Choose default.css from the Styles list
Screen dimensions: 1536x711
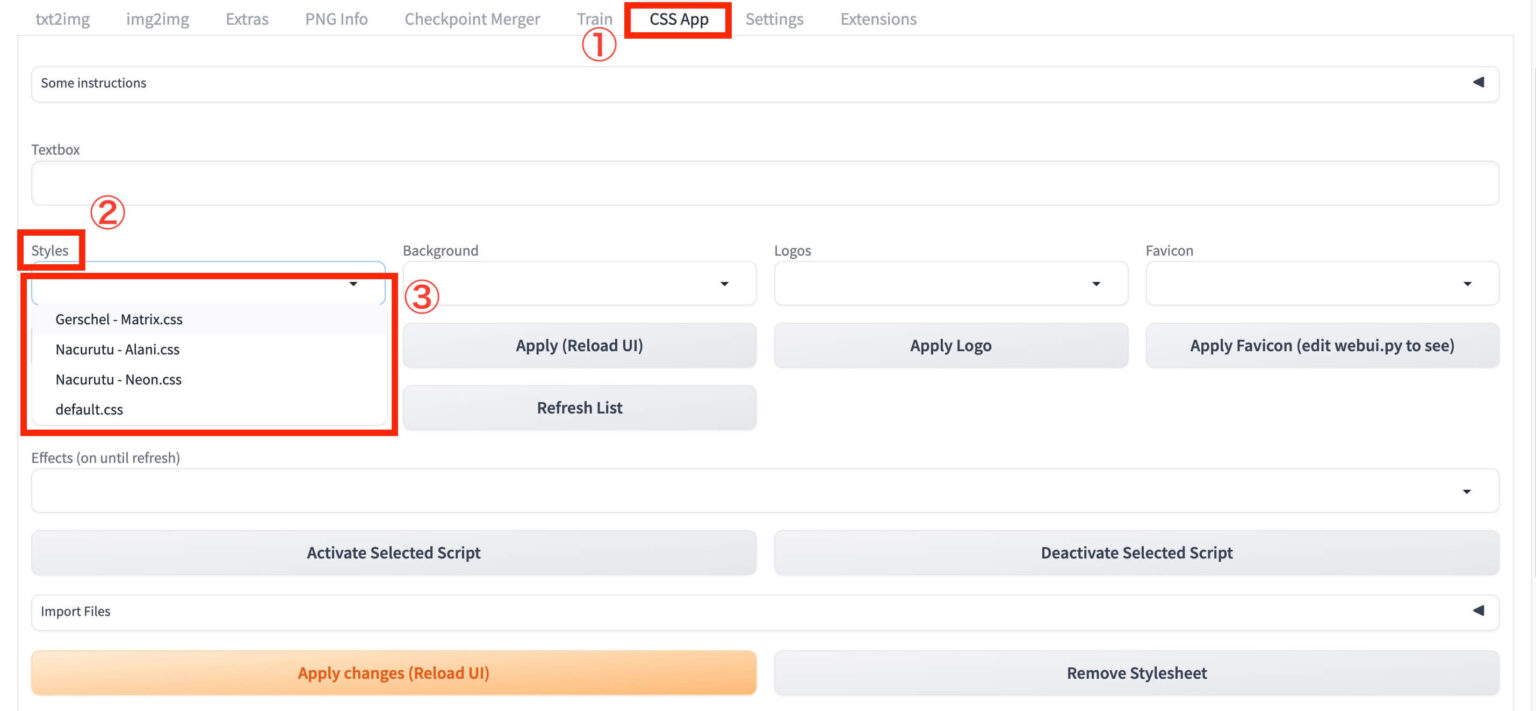(x=89, y=409)
